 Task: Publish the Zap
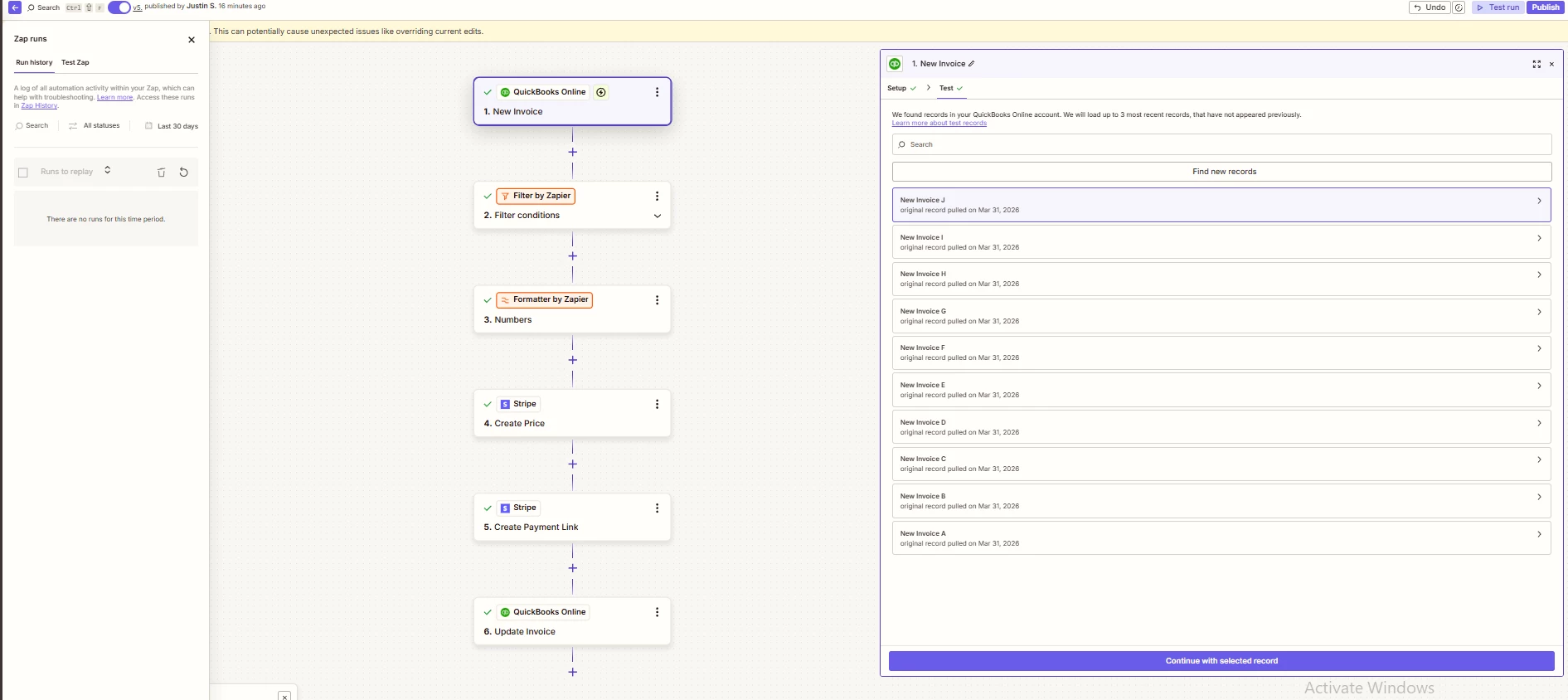tap(1545, 7)
